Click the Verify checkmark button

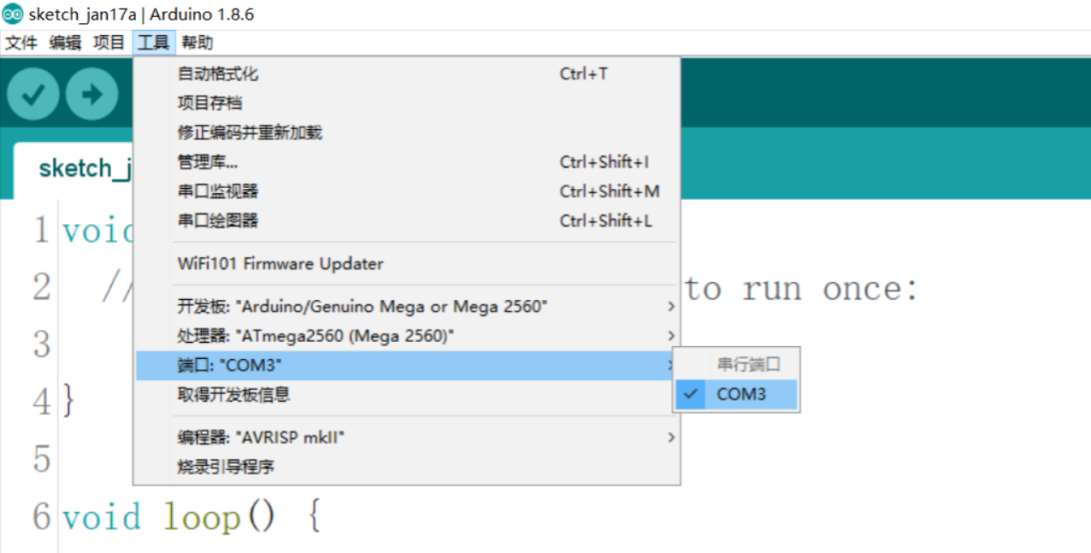point(33,94)
